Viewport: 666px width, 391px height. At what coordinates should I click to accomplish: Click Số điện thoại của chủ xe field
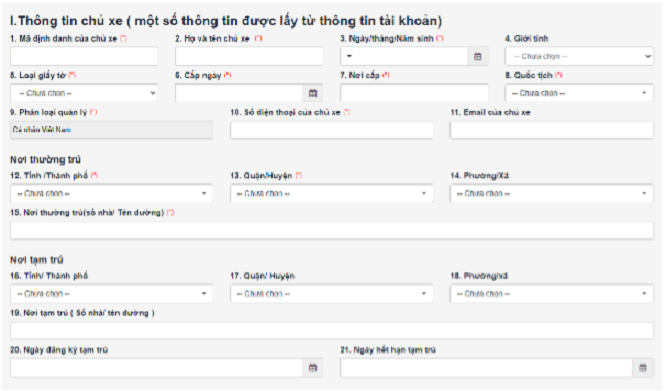332,130
